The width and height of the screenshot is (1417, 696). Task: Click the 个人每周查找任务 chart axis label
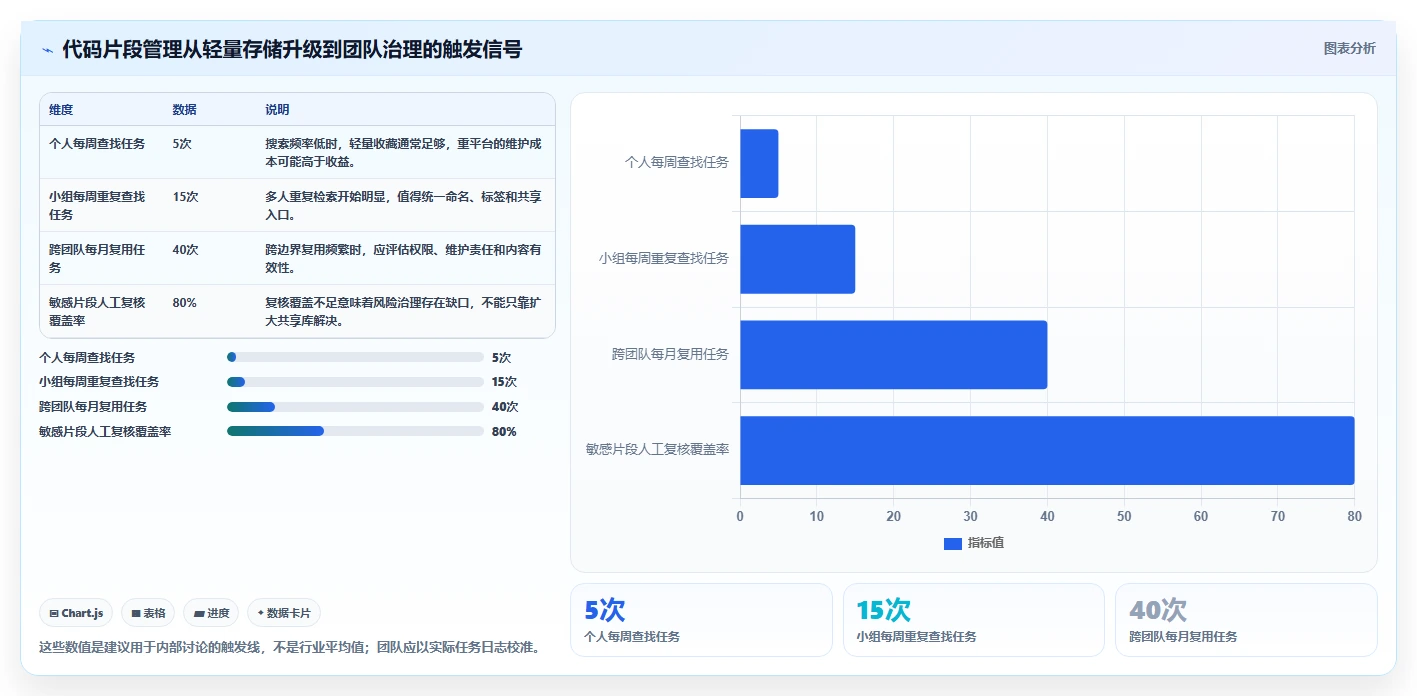[x=677, y=162]
